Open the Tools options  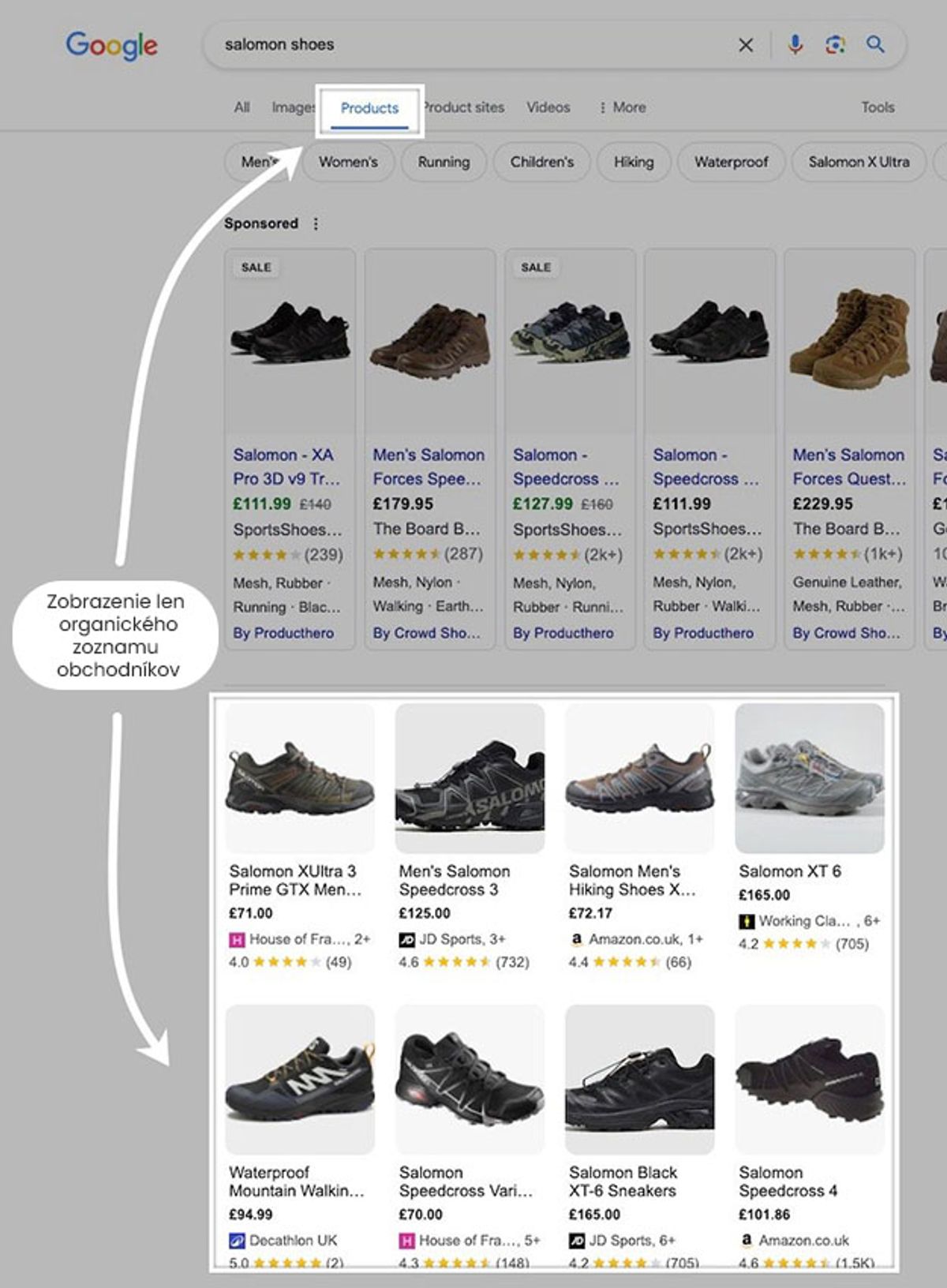coord(878,107)
